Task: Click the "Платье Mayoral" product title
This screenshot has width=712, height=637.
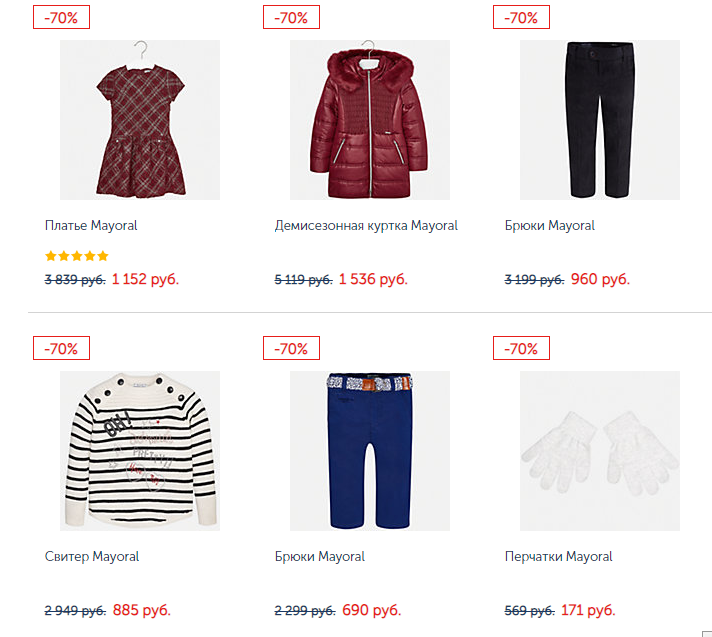Action: [91, 226]
